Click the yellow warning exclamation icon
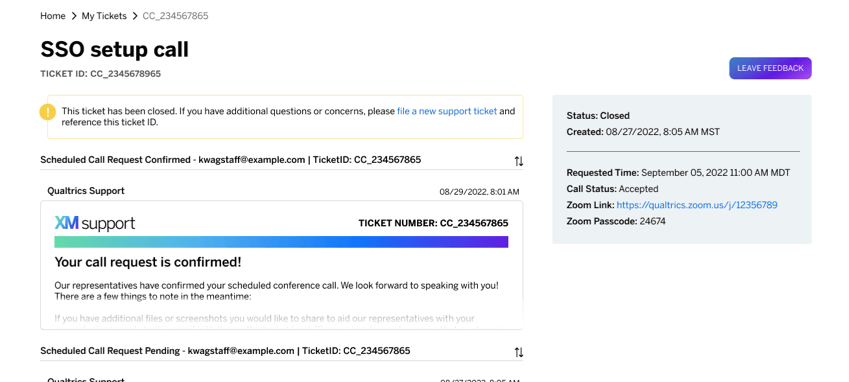Viewport: 849px width, 382px height. click(x=48, y=112)
